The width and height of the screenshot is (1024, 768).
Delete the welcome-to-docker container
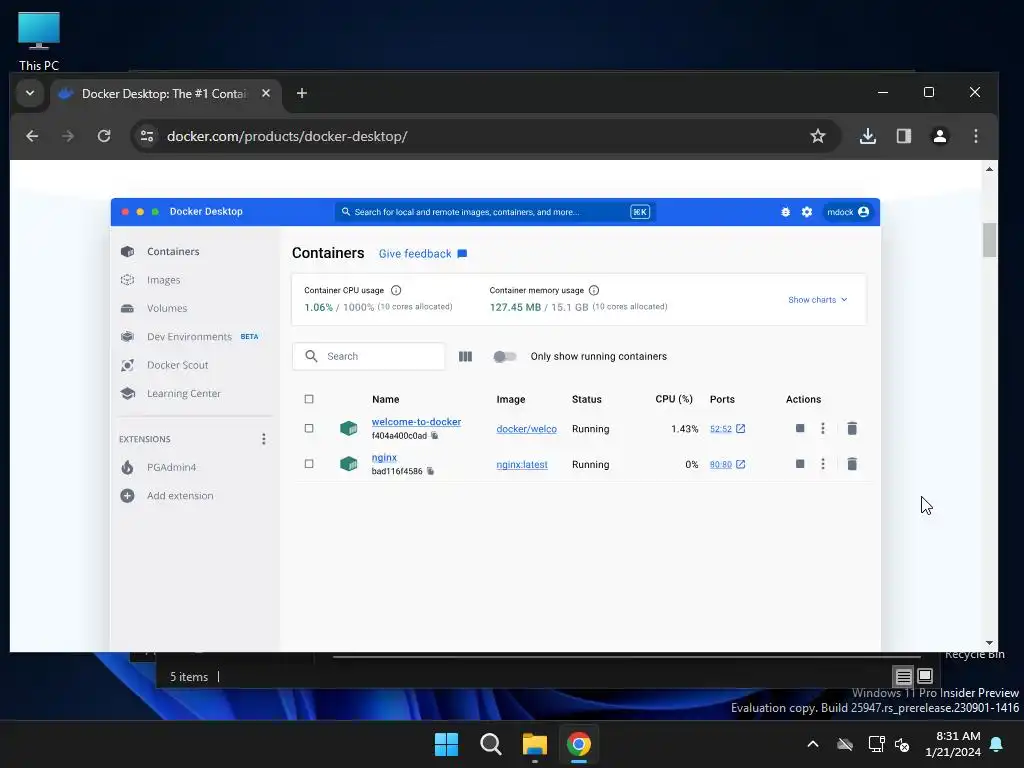[852, 428]
